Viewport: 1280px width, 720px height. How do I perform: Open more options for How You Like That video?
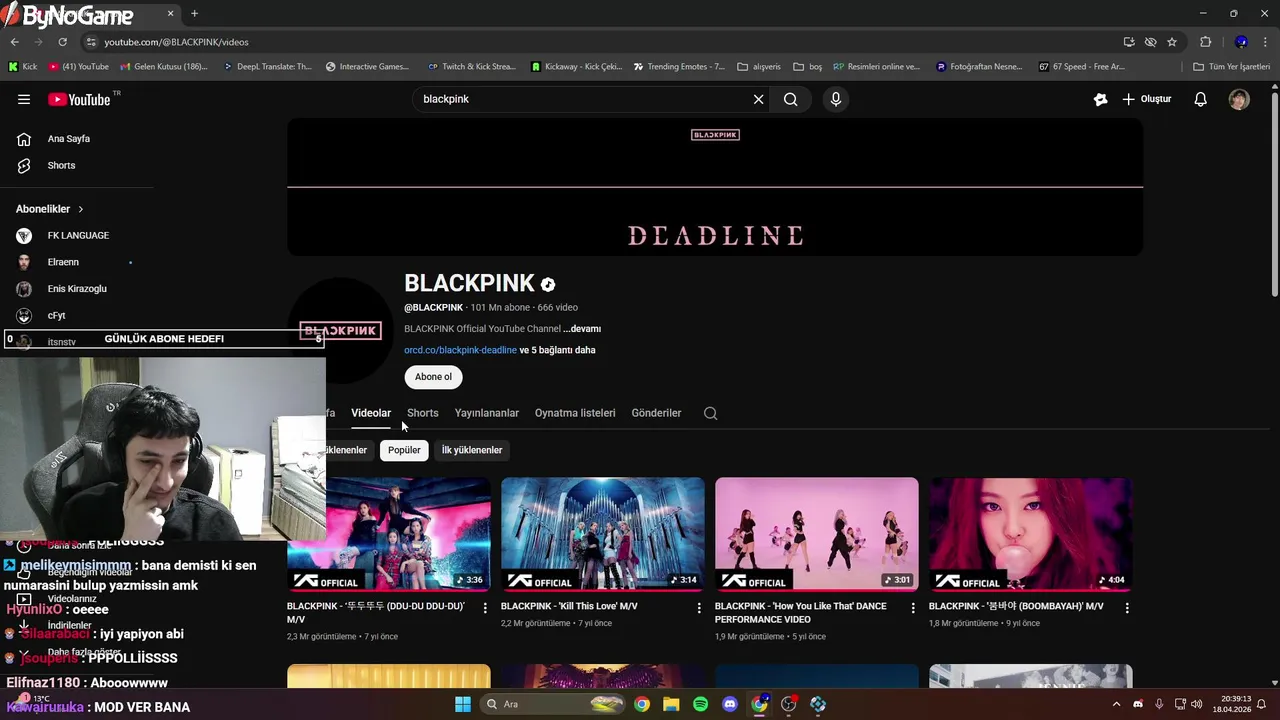pos(913,608)
